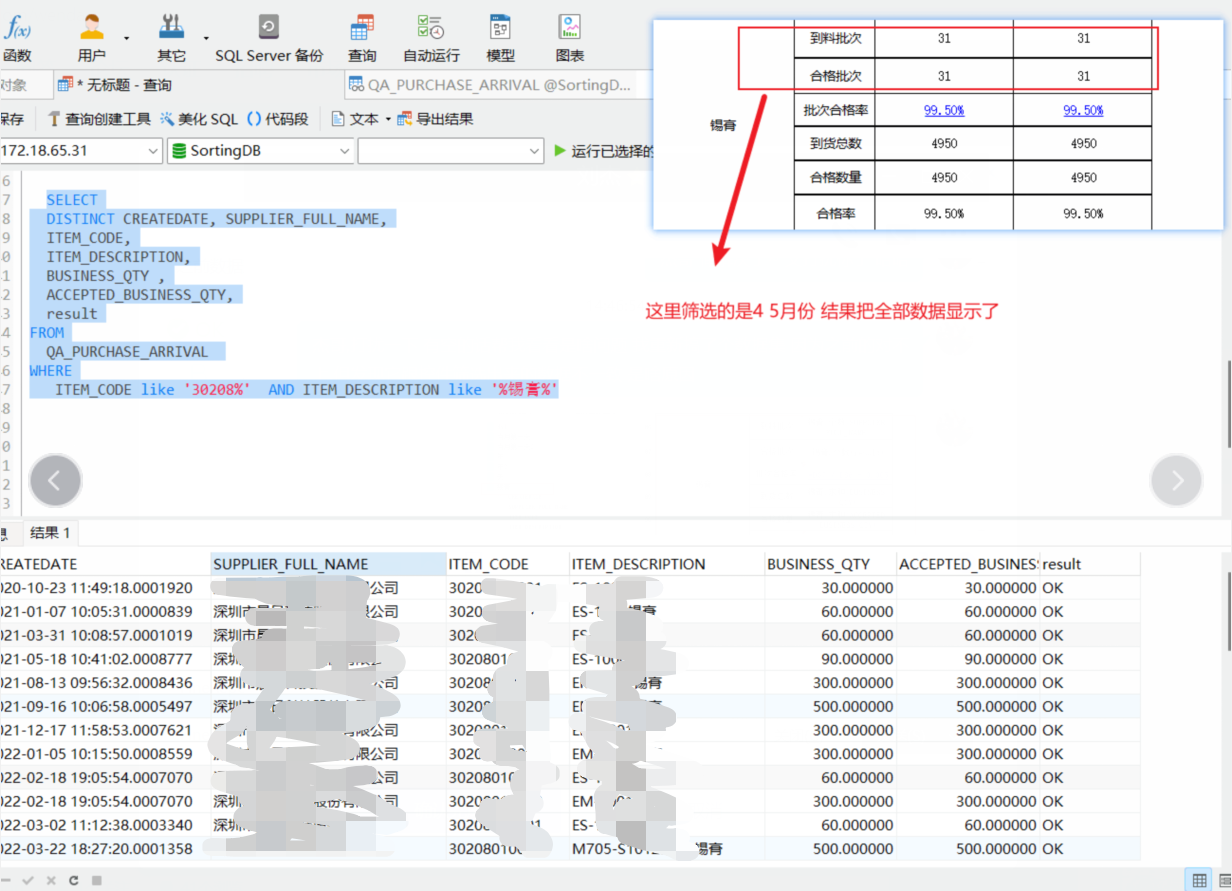Open the 函数 (functions) tool
This screenshot has width=1232, height=891.
click(x=17, y=38)
